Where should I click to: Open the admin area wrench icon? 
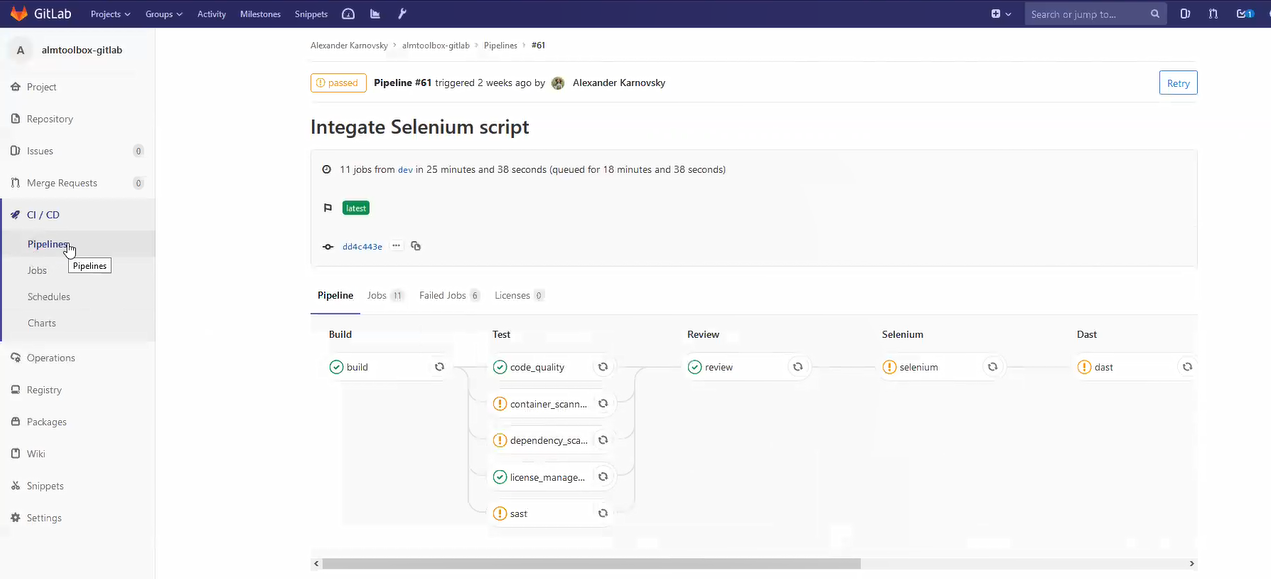click(402, 14)
